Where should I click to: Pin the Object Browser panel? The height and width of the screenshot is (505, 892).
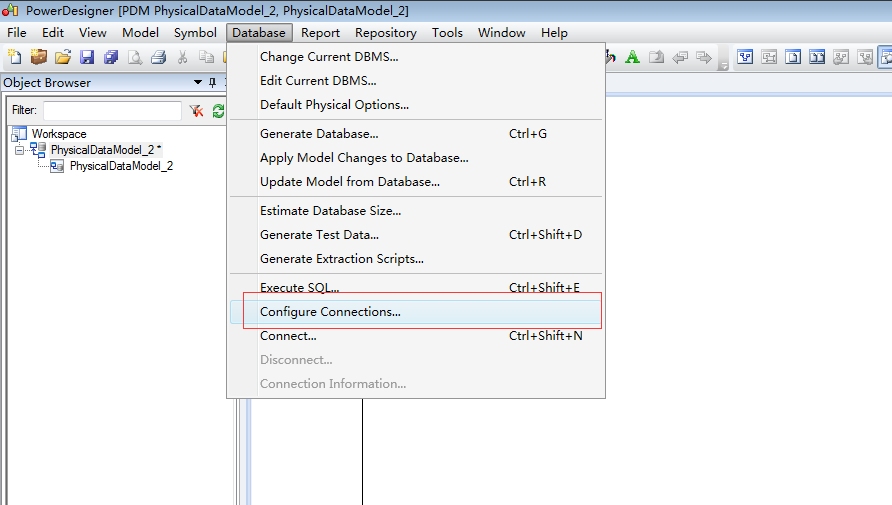tap(213, 82)
